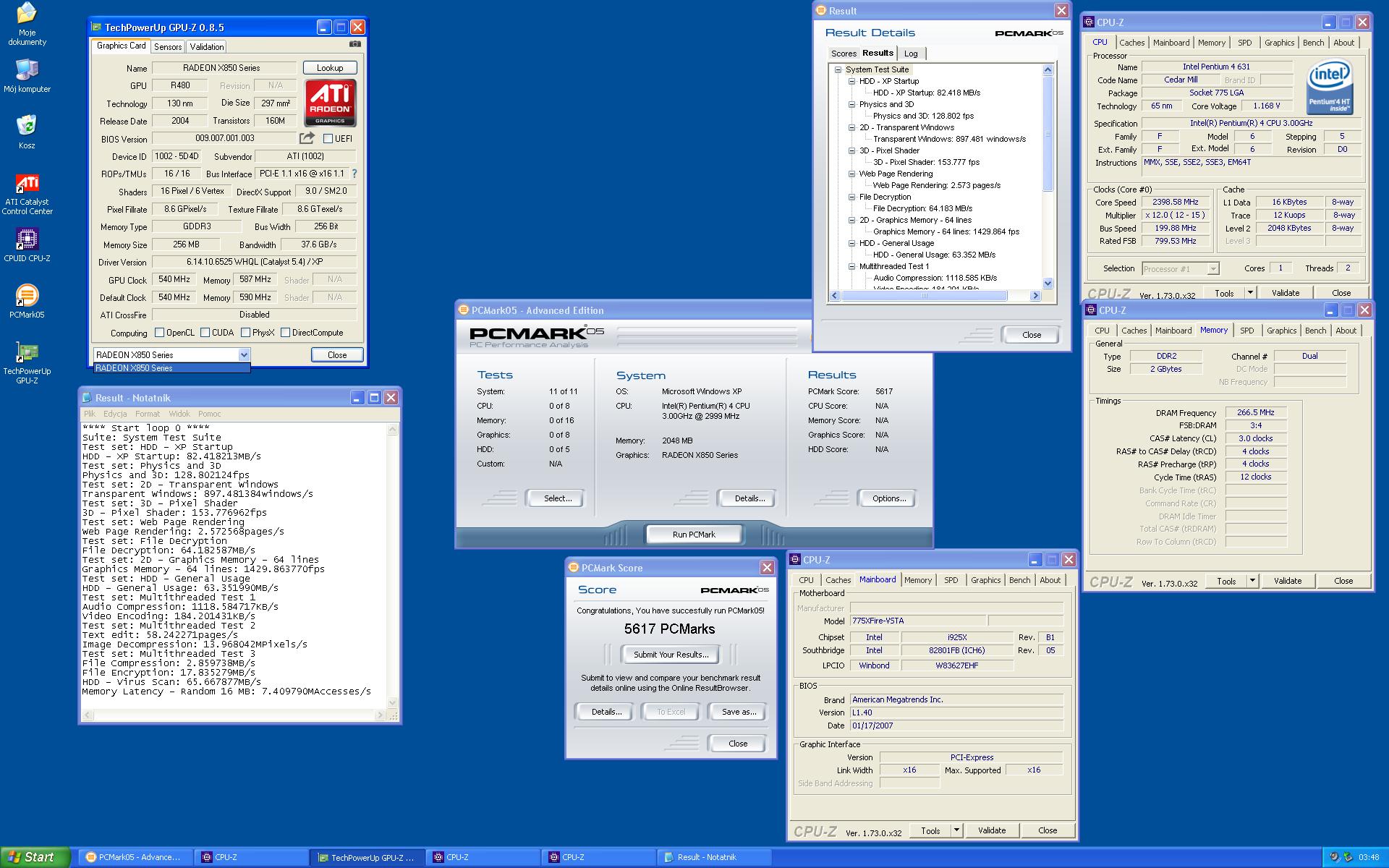The image size is (1389, 868).
Task: Open Plik menu in Notatnik
Action: coord(90,414)
